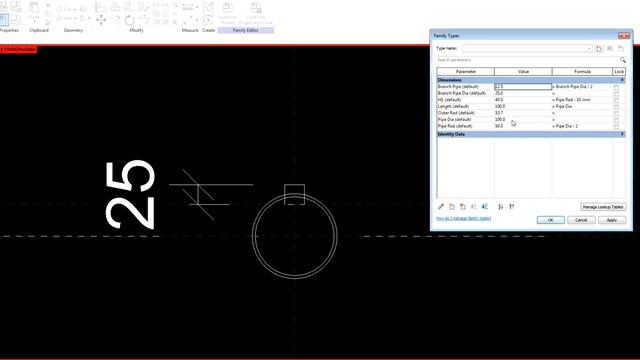The height and width of the screenshot is (360, 640).
Task: Click the Ht value cell 40.0
Action: pos(523,100)
